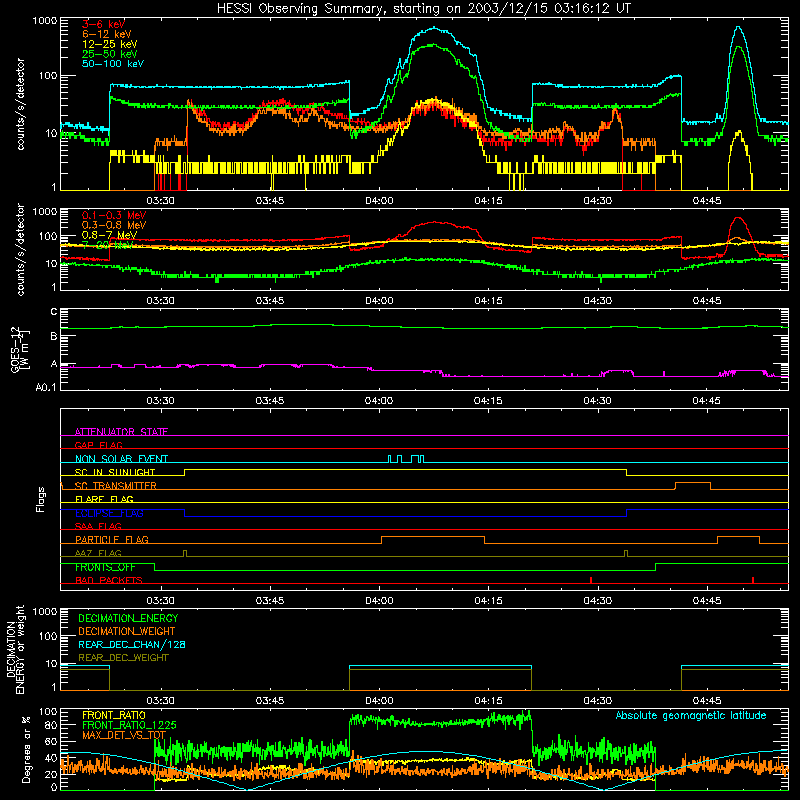Select the Absolute geomagnetic latitude label

coord(691,715)
